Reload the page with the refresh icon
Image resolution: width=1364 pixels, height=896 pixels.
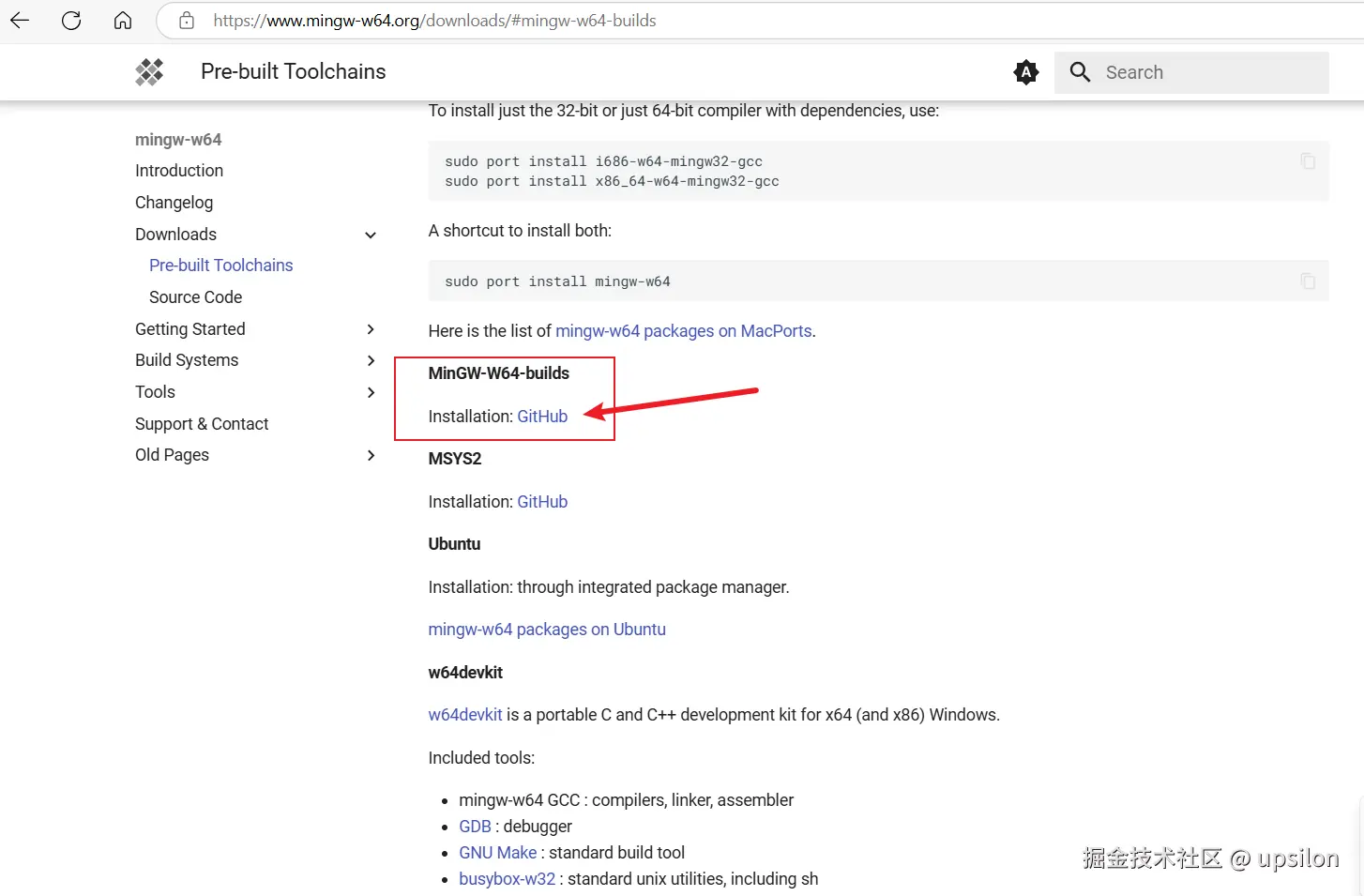(x=71, y=20)
